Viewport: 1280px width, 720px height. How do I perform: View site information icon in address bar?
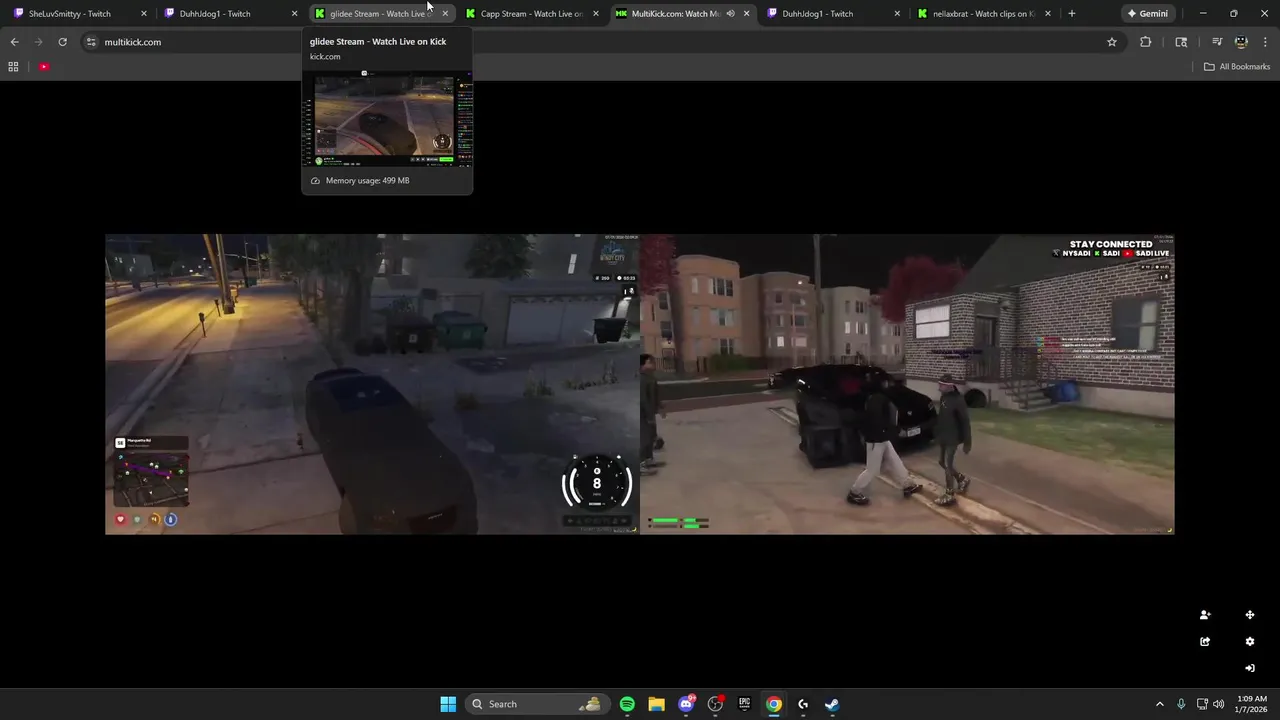coord(91,42)
